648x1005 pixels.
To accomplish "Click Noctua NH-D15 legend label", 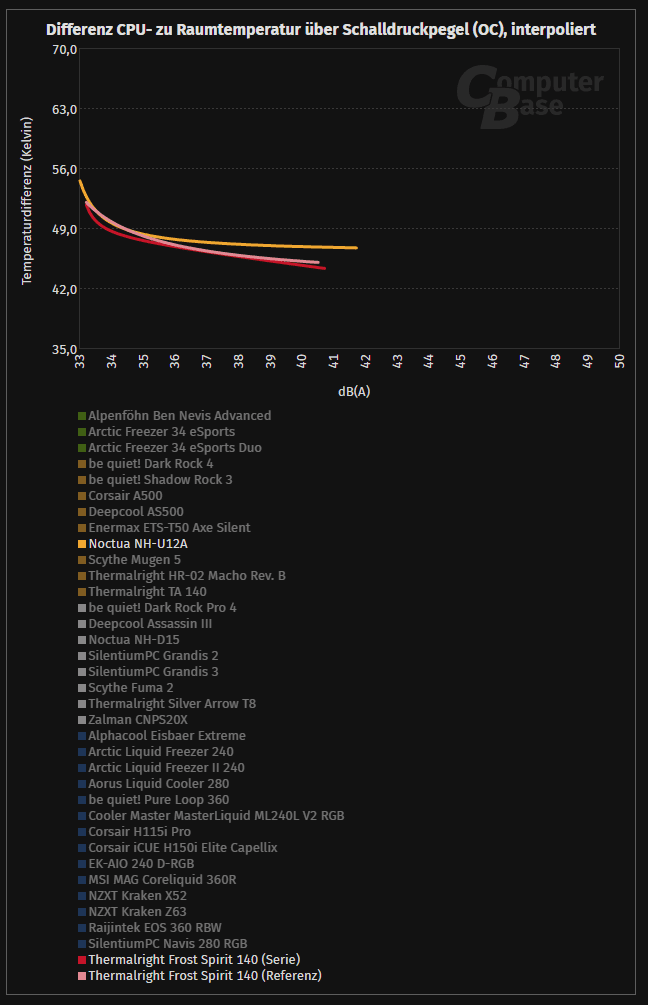I will tap(134, 640).
